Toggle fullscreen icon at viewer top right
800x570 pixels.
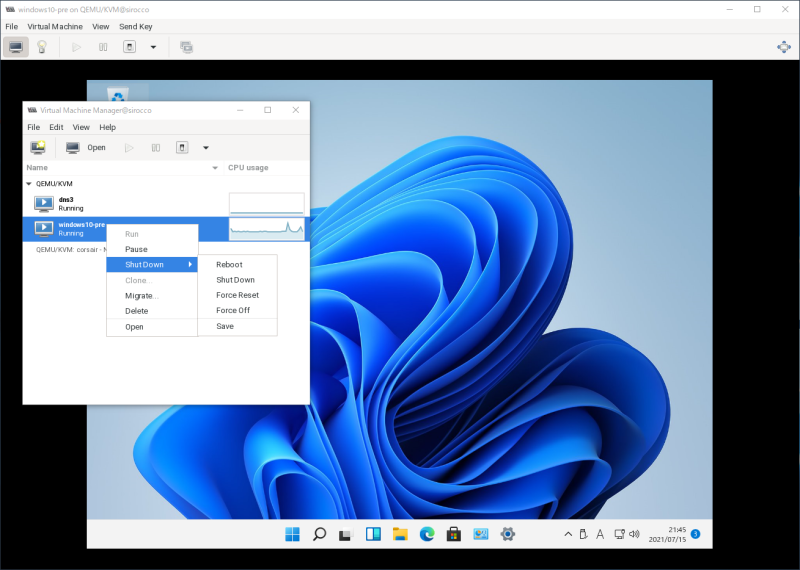pyautogui.click(x=784, y=47)
